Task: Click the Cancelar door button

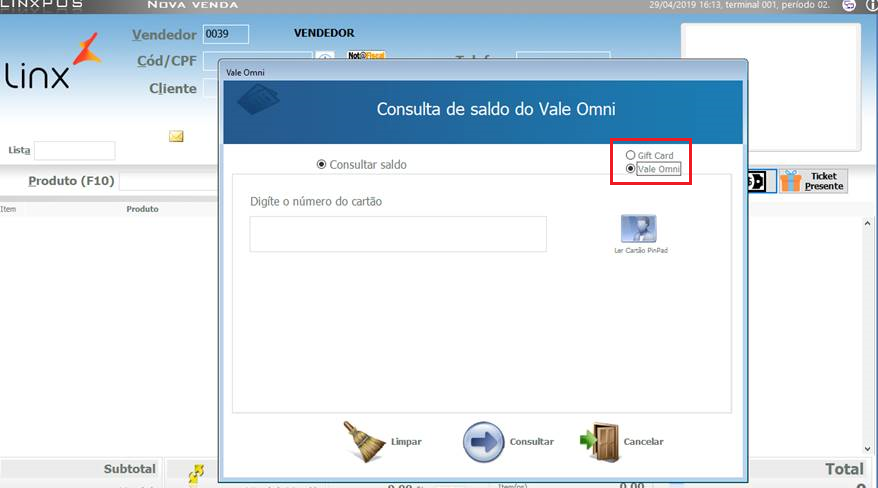Action: [x=600, y=442]
